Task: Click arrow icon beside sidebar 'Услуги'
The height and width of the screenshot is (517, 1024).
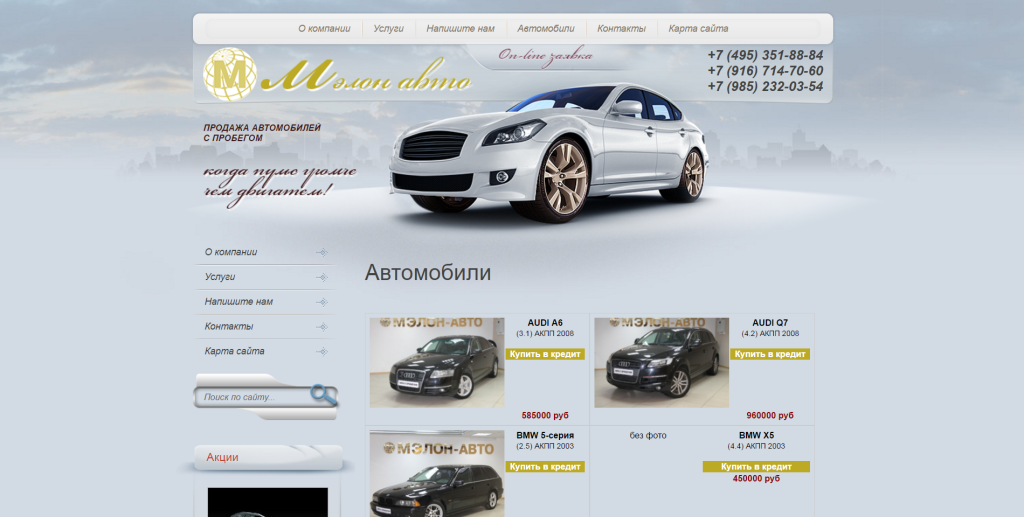Action: [x=321, y=277]
